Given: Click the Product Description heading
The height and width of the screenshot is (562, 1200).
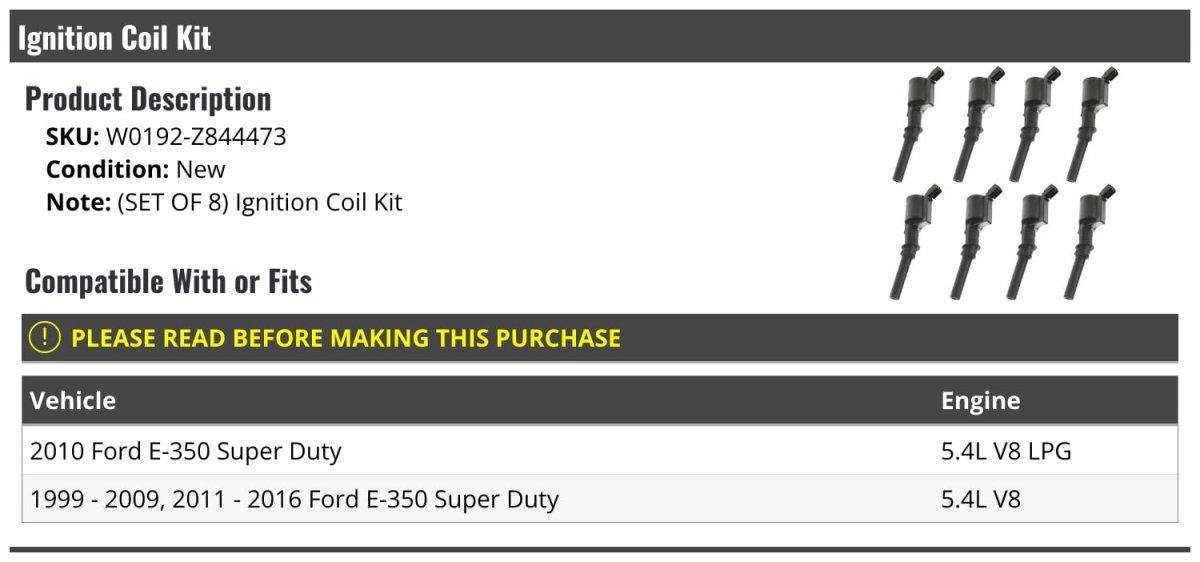Looking at the screenshot, I should click(x=148, y=99).
